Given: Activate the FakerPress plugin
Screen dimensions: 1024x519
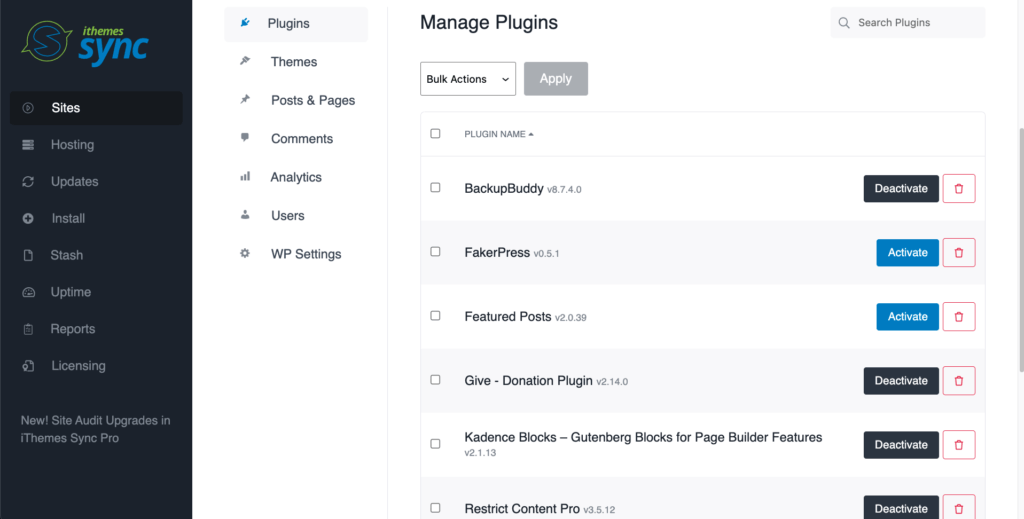Looking at the screenshot, I should (908, 253).
